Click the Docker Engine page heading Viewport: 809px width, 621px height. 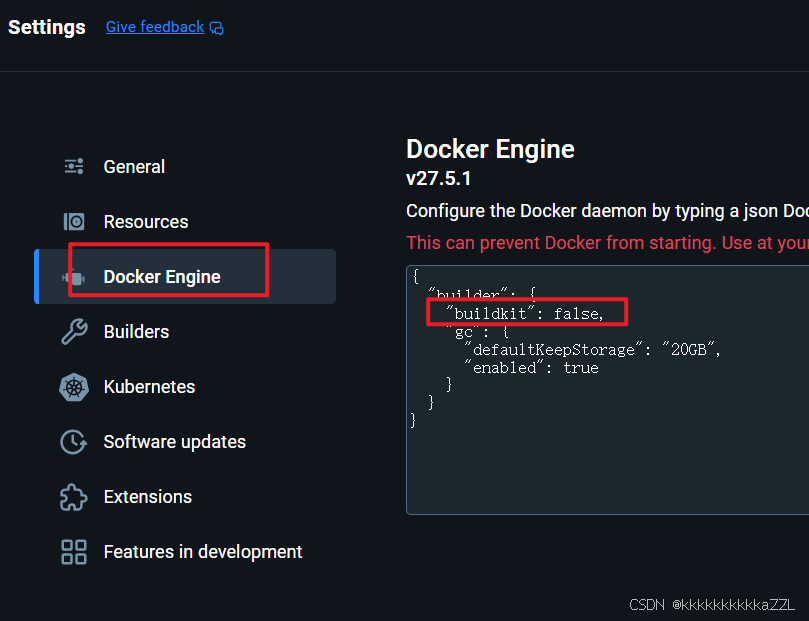[x=490, y=150]
